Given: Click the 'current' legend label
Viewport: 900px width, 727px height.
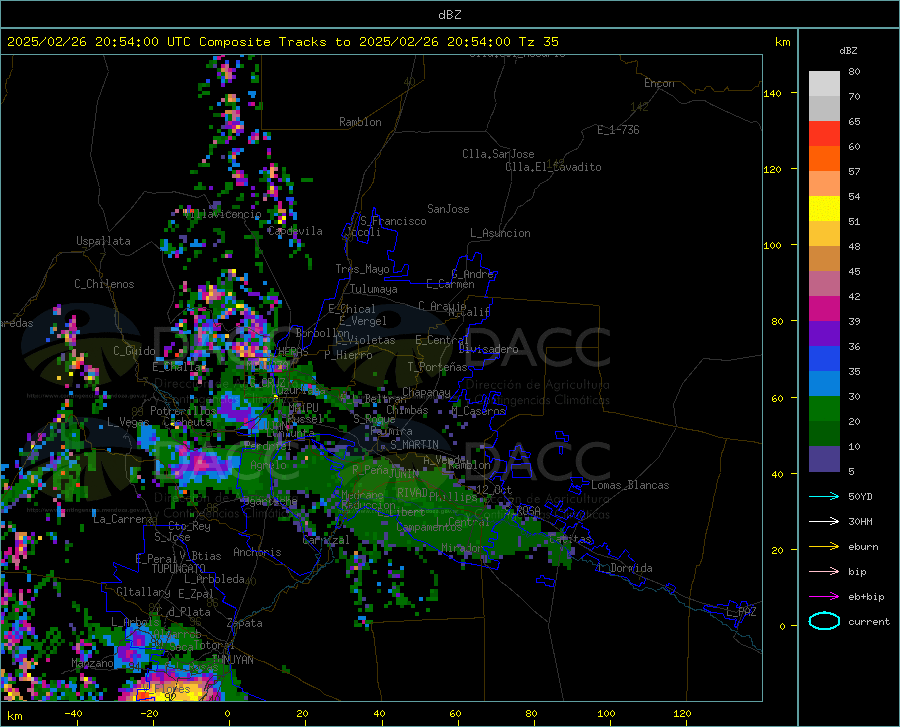Looking at the screenshot, I should (x=869, y=621).
